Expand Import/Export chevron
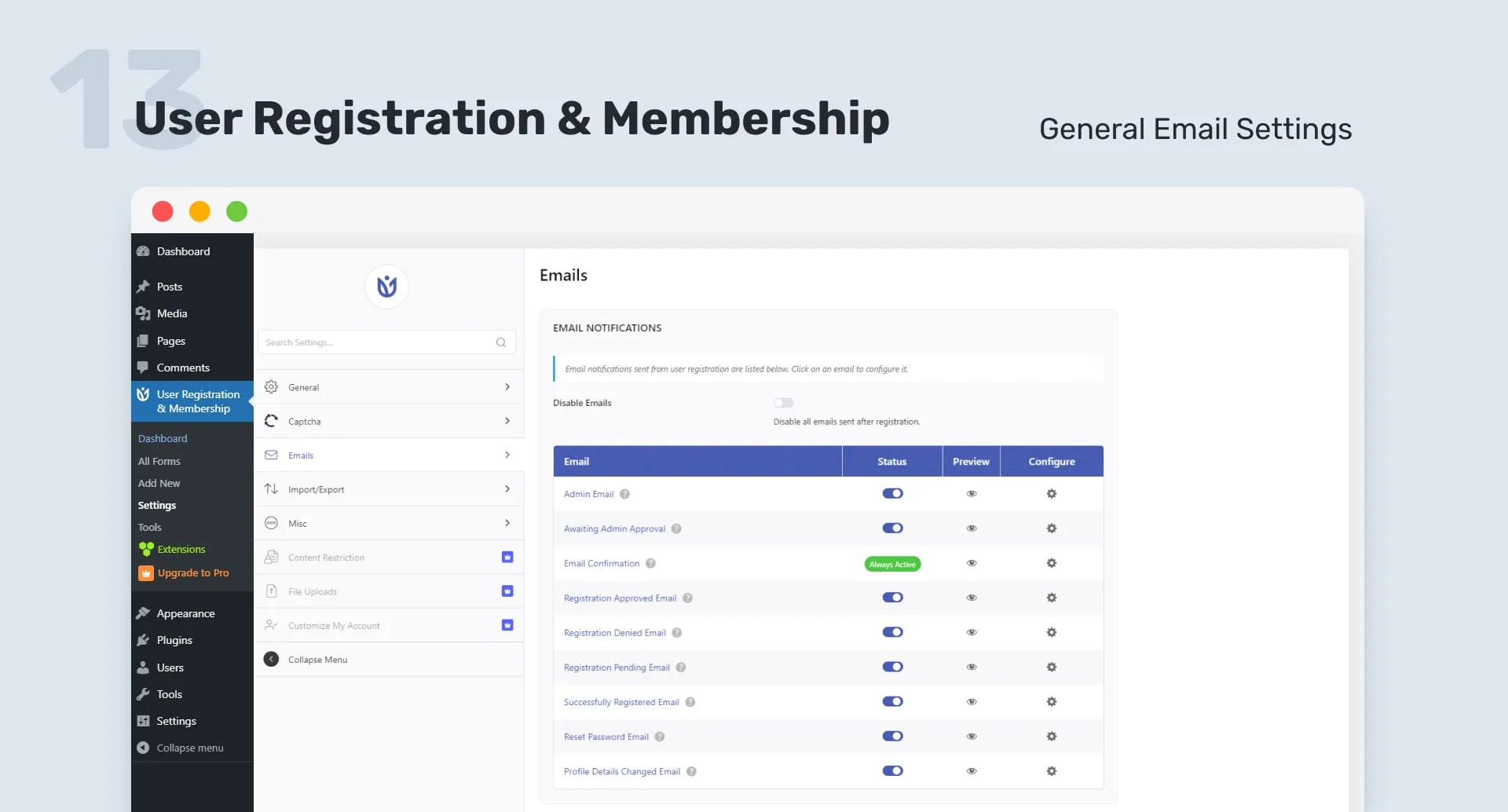 coord(507,488)
